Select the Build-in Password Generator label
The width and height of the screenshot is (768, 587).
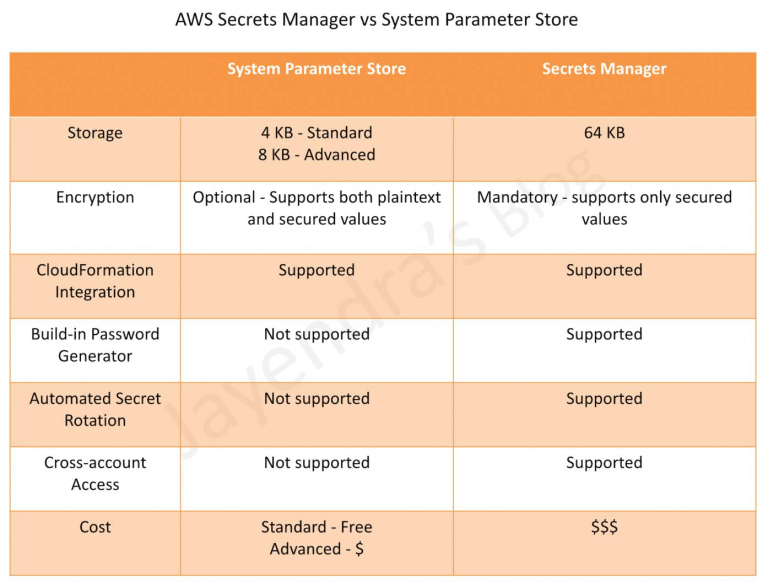pos(95,345)
